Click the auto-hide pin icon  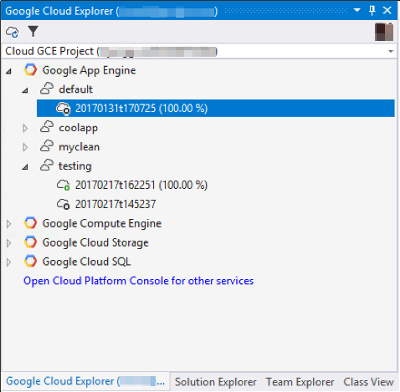[372, 11]
